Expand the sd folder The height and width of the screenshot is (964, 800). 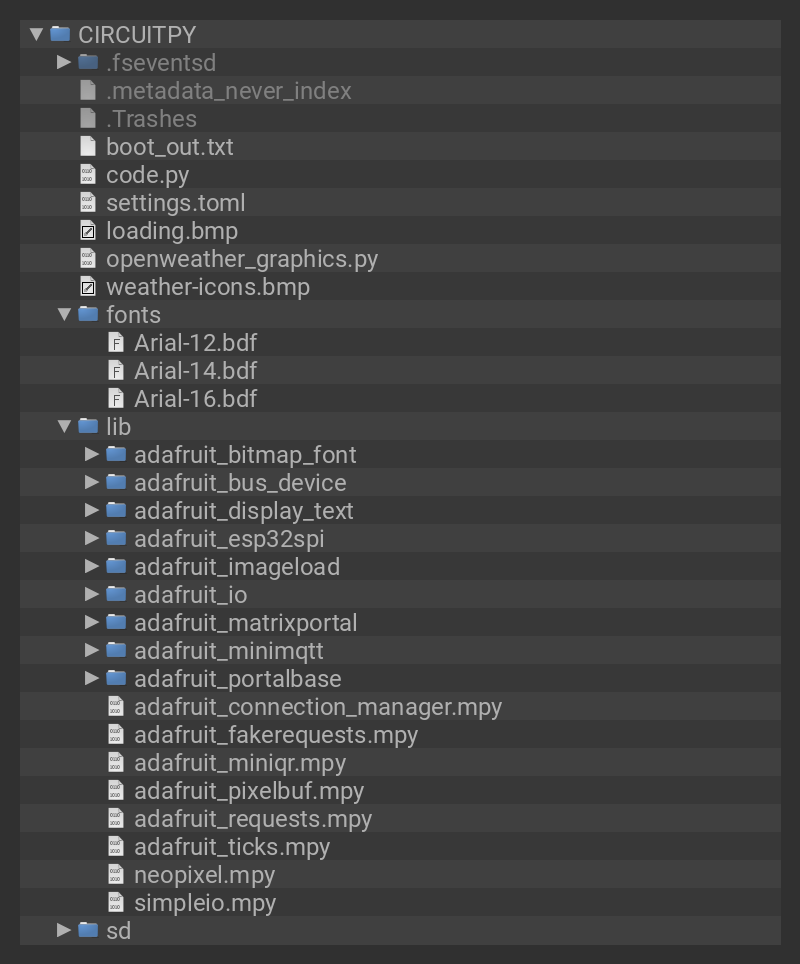coord(64,931)
